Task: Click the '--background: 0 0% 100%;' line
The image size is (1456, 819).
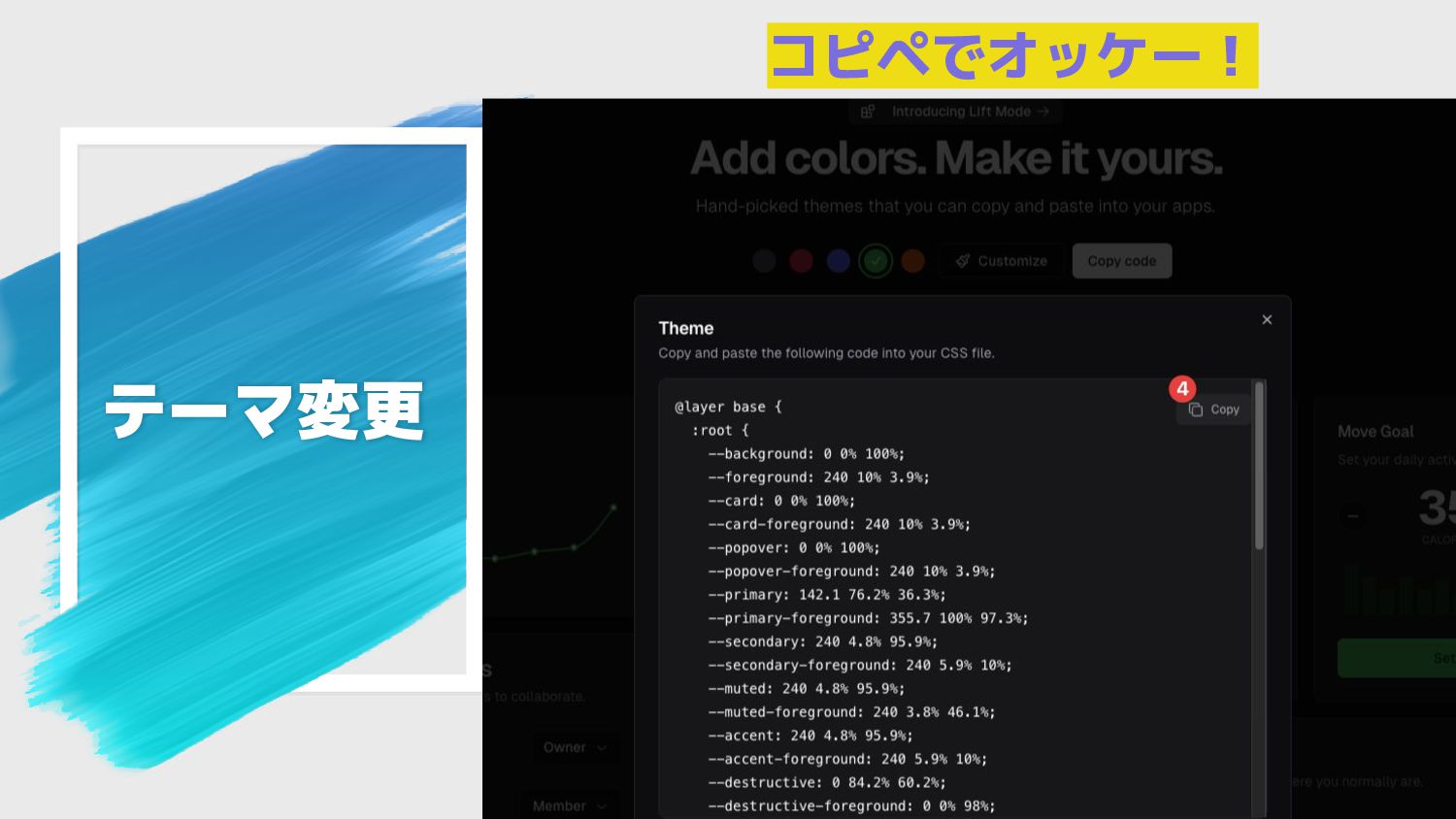Action: pos(806,454)
